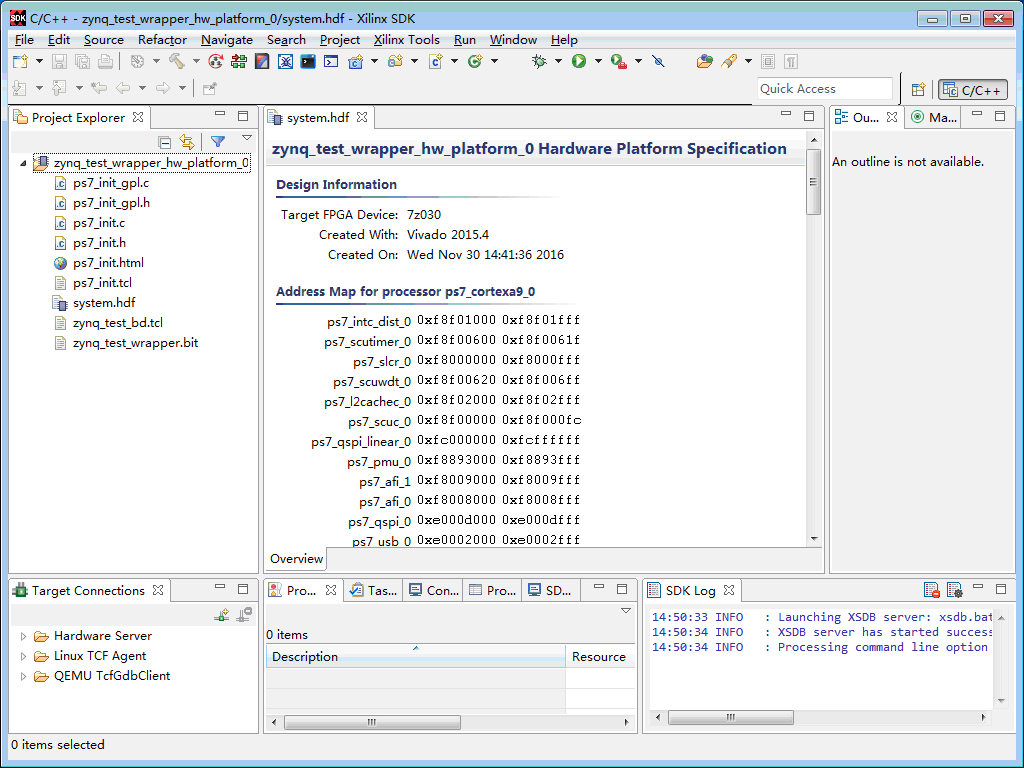Viewport: 1024px width, 768px height.
Task: Click the Run External Tools icon
Action: coord(618,61)
